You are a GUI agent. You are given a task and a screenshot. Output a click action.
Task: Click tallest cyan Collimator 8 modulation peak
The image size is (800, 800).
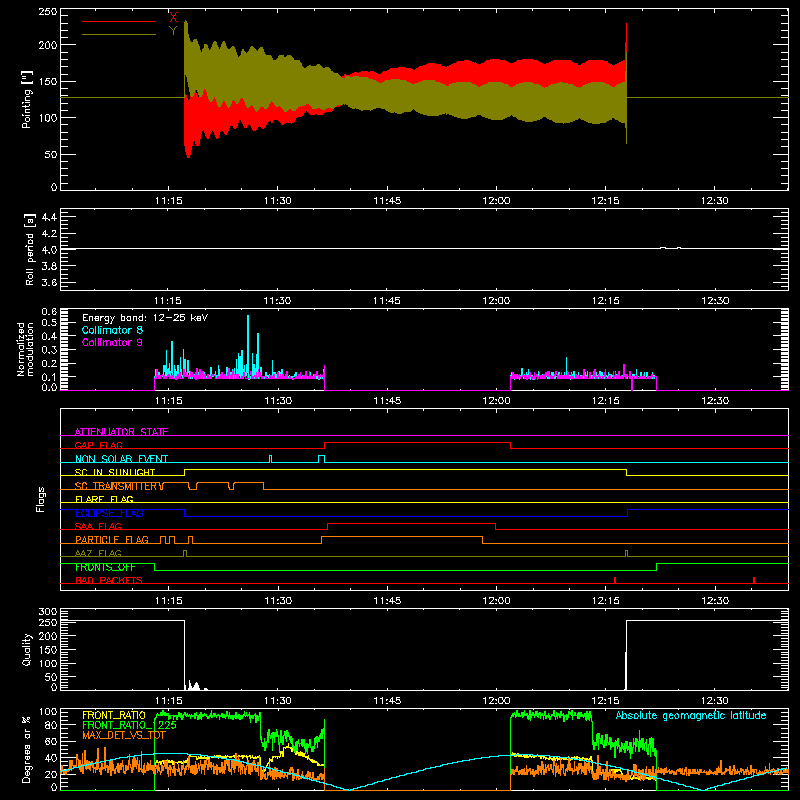pyautogui.click(x=248, y=345)
